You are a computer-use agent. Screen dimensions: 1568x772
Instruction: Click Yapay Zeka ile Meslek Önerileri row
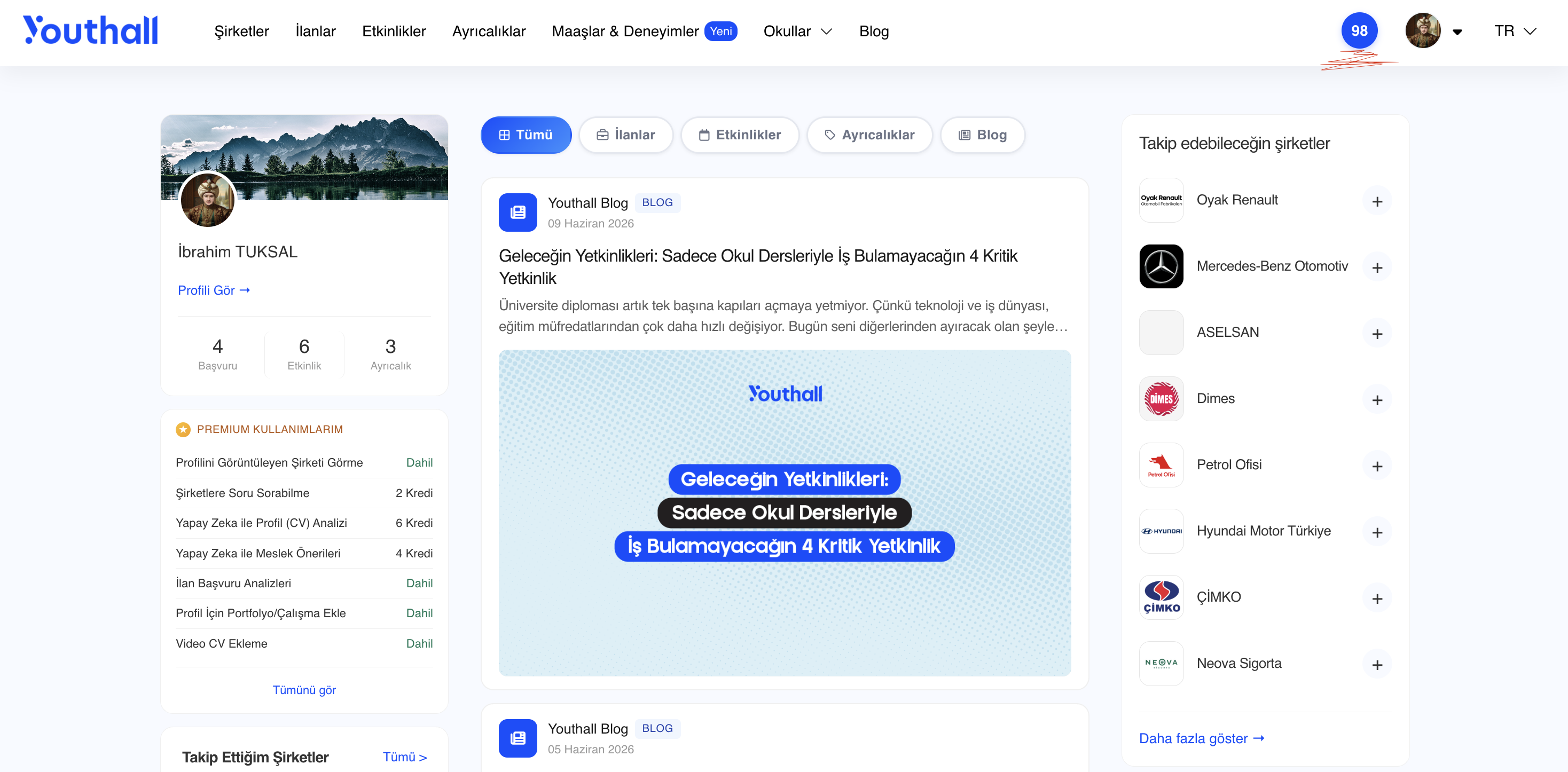(x=304, y=554)
